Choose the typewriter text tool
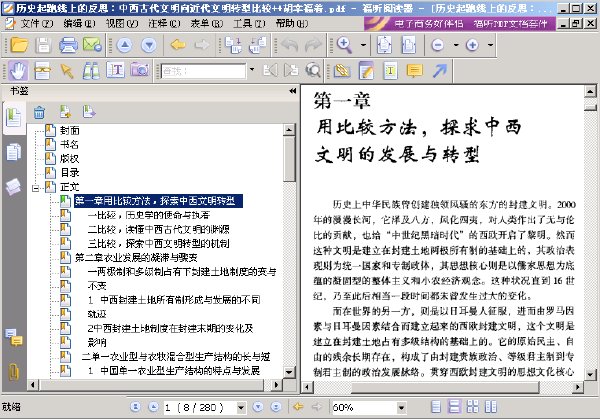This screenshot has width=600, height=419. pos(390,71)
